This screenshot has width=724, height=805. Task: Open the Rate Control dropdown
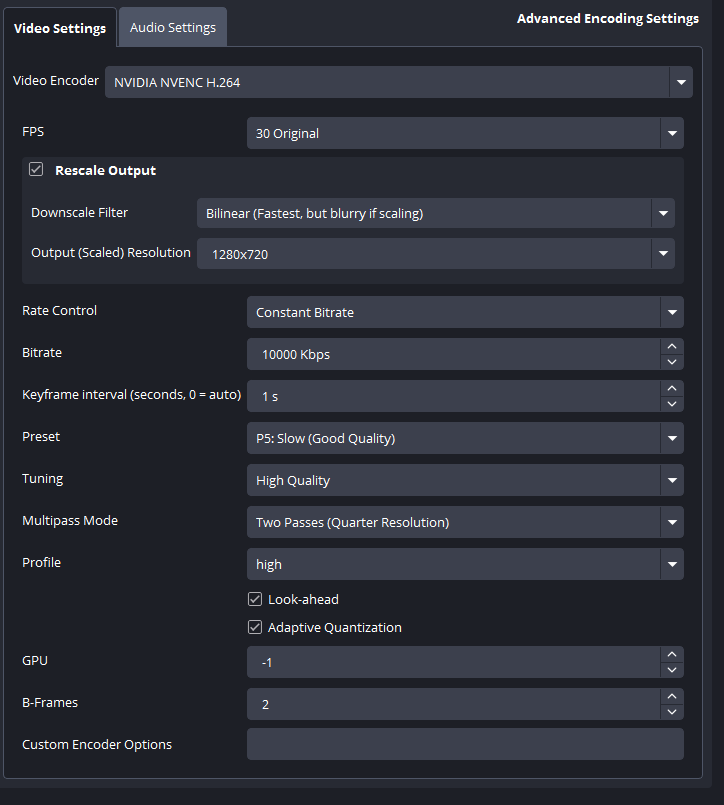pyautogui.click(x=465, y=312)
